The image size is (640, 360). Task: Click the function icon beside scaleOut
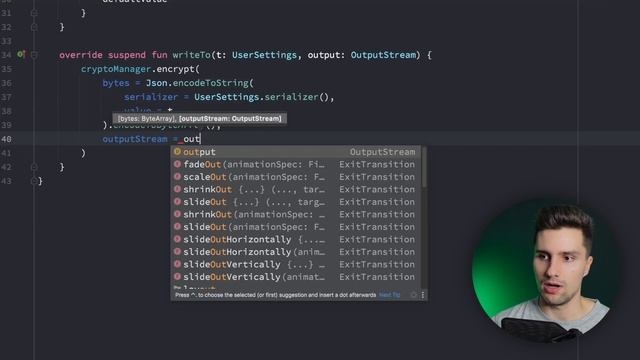177,177
